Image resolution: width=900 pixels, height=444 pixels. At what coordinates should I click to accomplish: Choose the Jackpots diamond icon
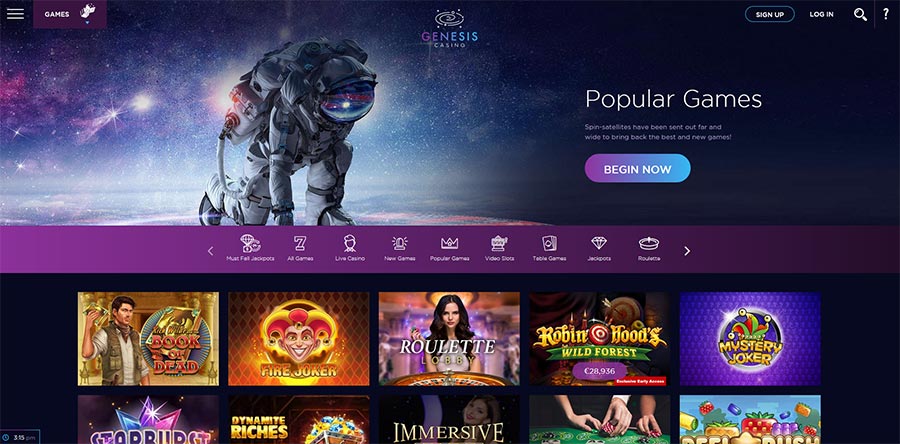599,243
